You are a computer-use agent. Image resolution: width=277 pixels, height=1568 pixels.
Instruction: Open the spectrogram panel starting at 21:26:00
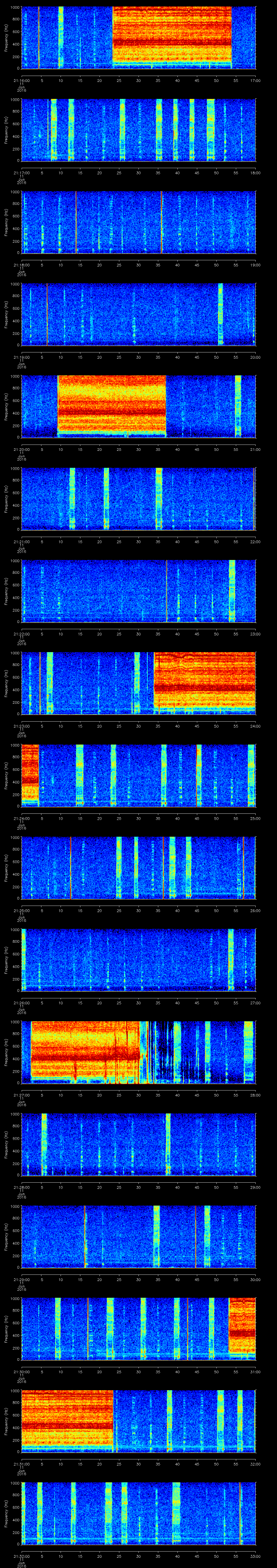(138, 960)
